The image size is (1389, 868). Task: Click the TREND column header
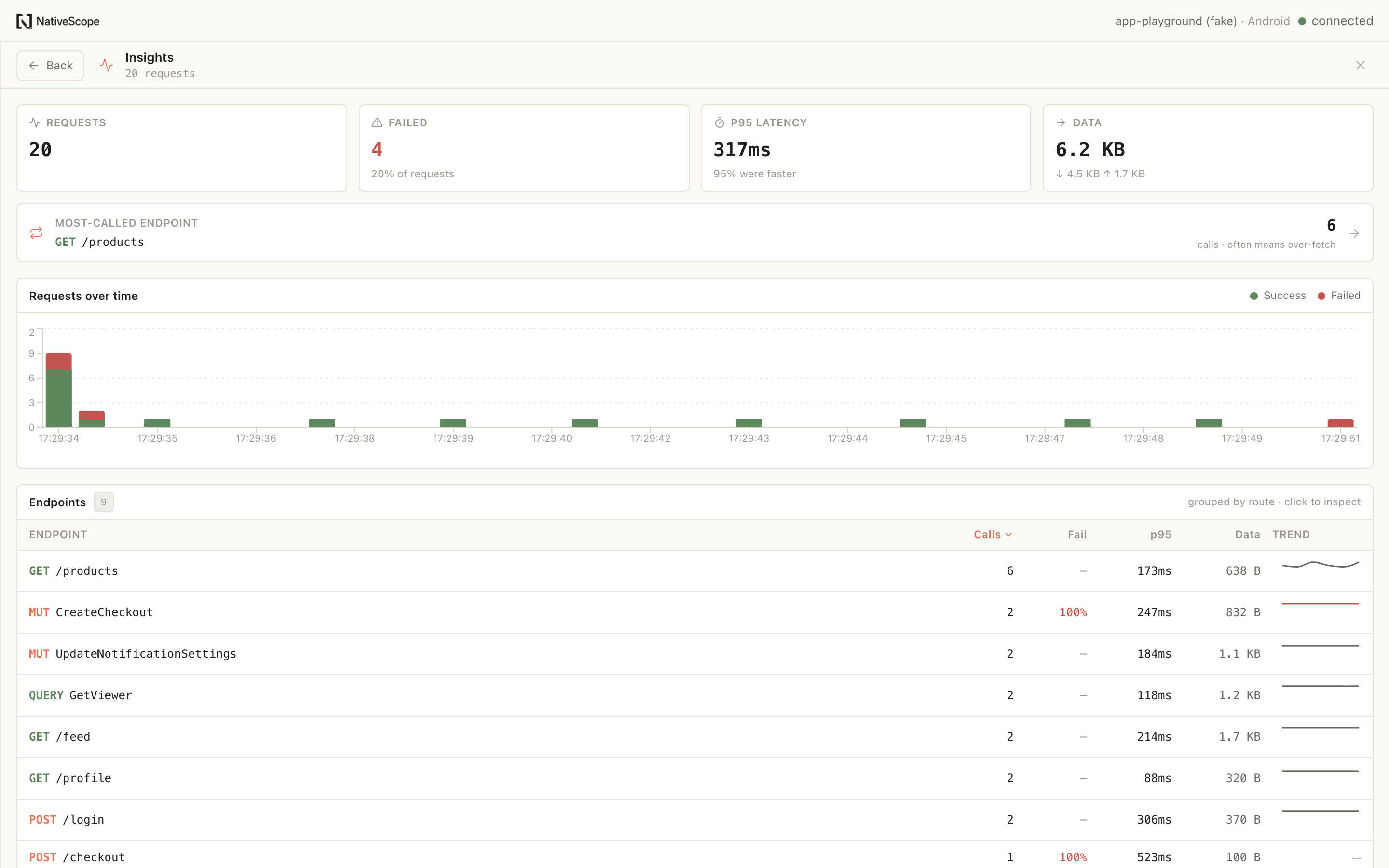(x=1291, y=534)
